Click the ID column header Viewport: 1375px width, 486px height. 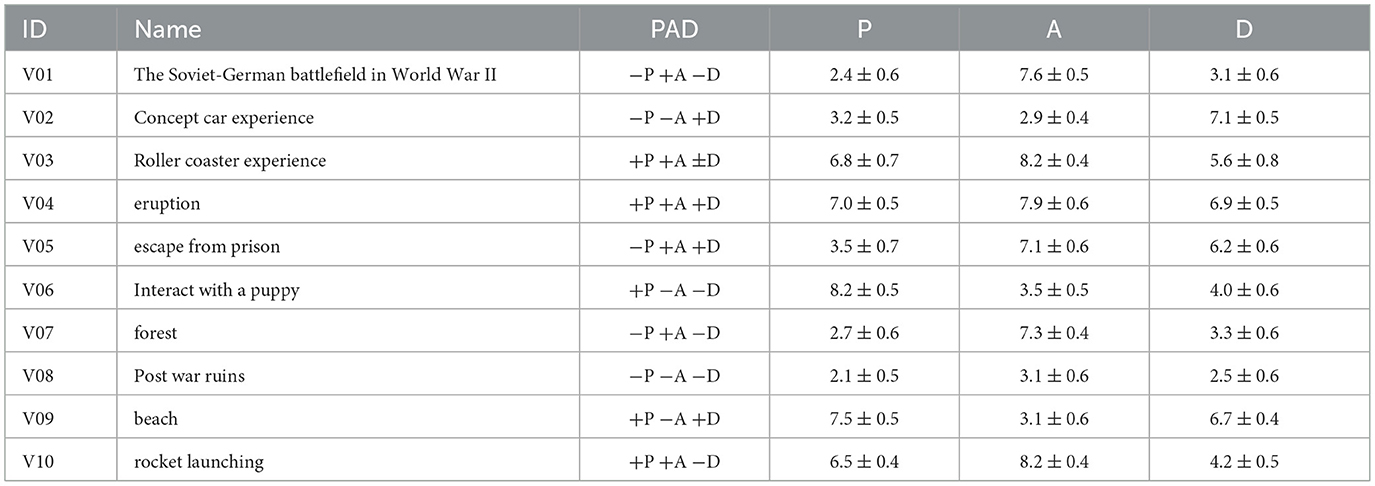(32, 30)
